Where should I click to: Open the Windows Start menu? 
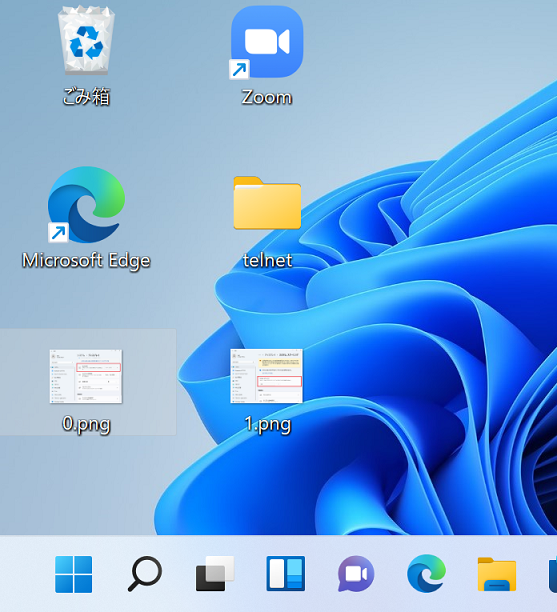(74, 574)
